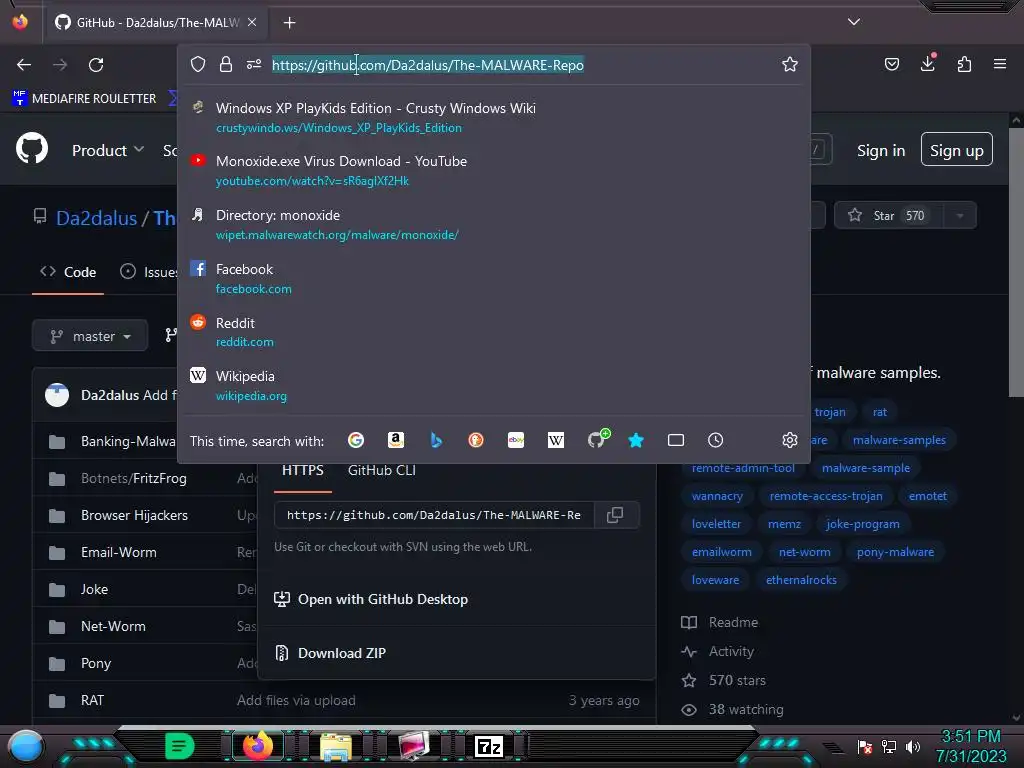Add the GitHub search engine icon

(x=598, y=439)
